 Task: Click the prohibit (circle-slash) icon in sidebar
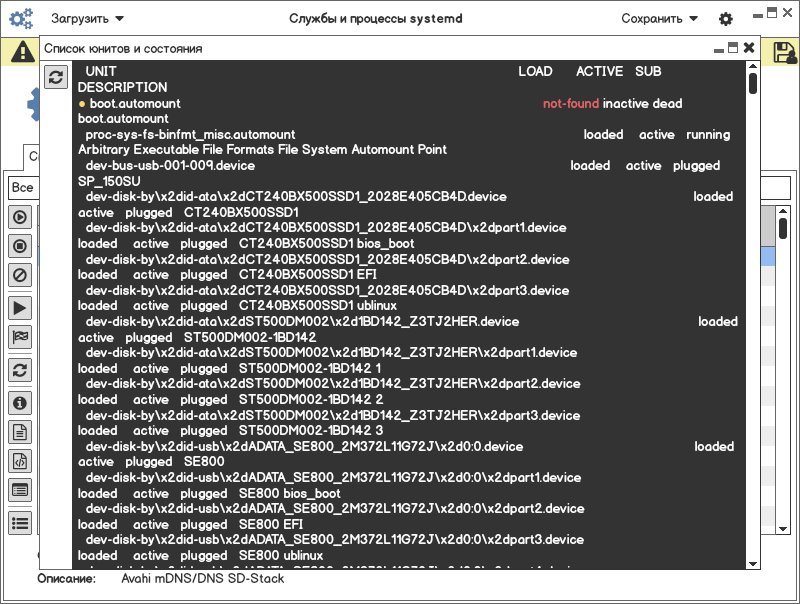[x=19, y=274]
